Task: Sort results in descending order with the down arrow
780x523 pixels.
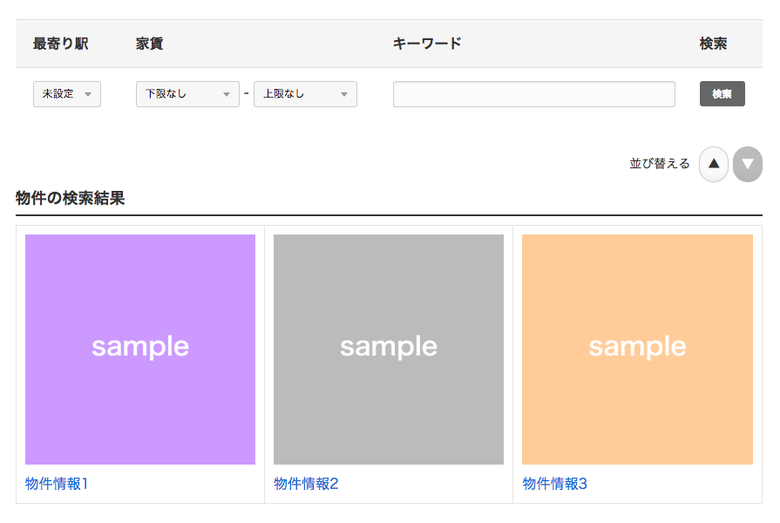Action: [x=747, y=164]
